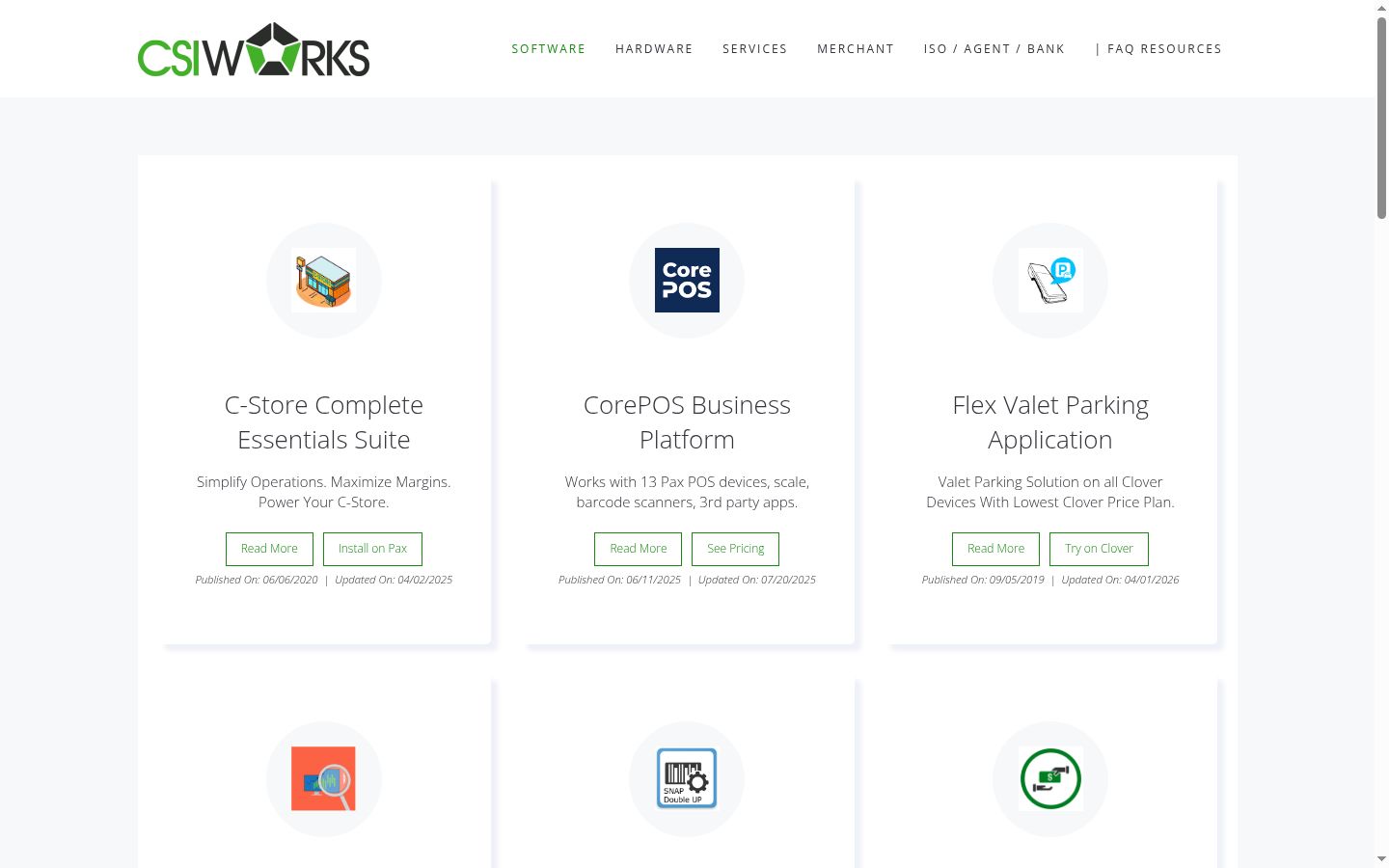Click the CorePOS logo icon
Screen dimensions: 1389x868
pyautogui.click(x=687, y=281)
